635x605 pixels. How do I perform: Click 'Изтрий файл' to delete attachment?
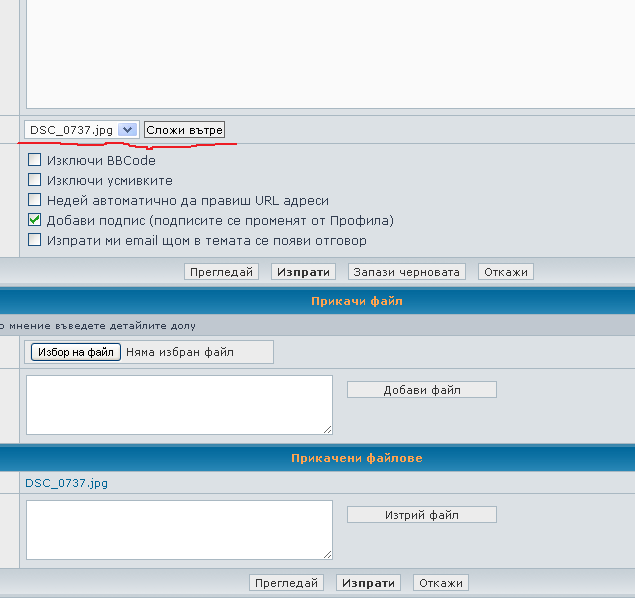point(421,515)
